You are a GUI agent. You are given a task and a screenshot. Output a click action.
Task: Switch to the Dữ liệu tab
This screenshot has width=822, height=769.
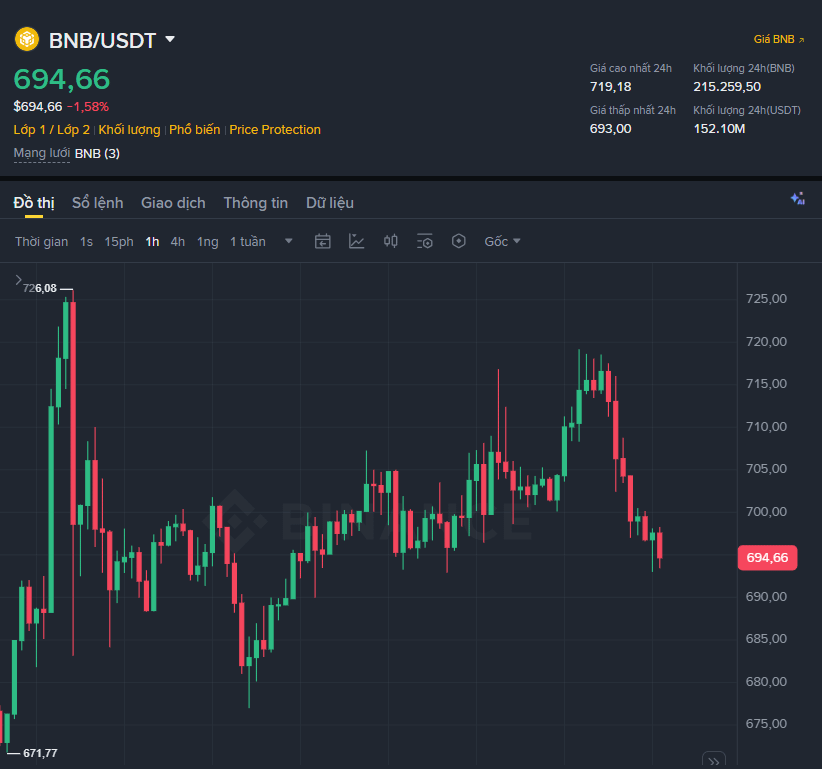(330, 203)
